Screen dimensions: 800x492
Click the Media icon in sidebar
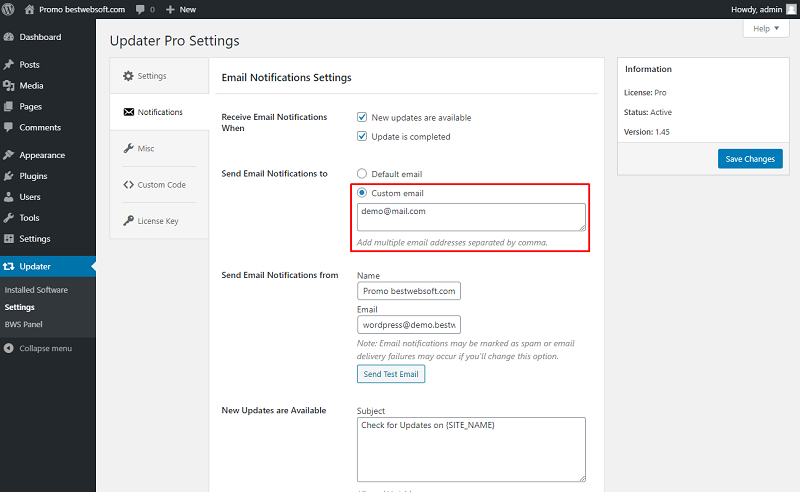pyautogui.click(x=9, y=86)
